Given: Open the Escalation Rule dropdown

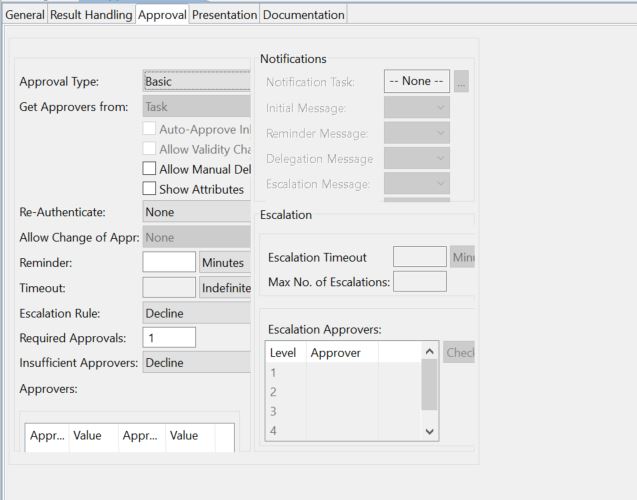Looking at the screenshot, I should pos(196,313).
